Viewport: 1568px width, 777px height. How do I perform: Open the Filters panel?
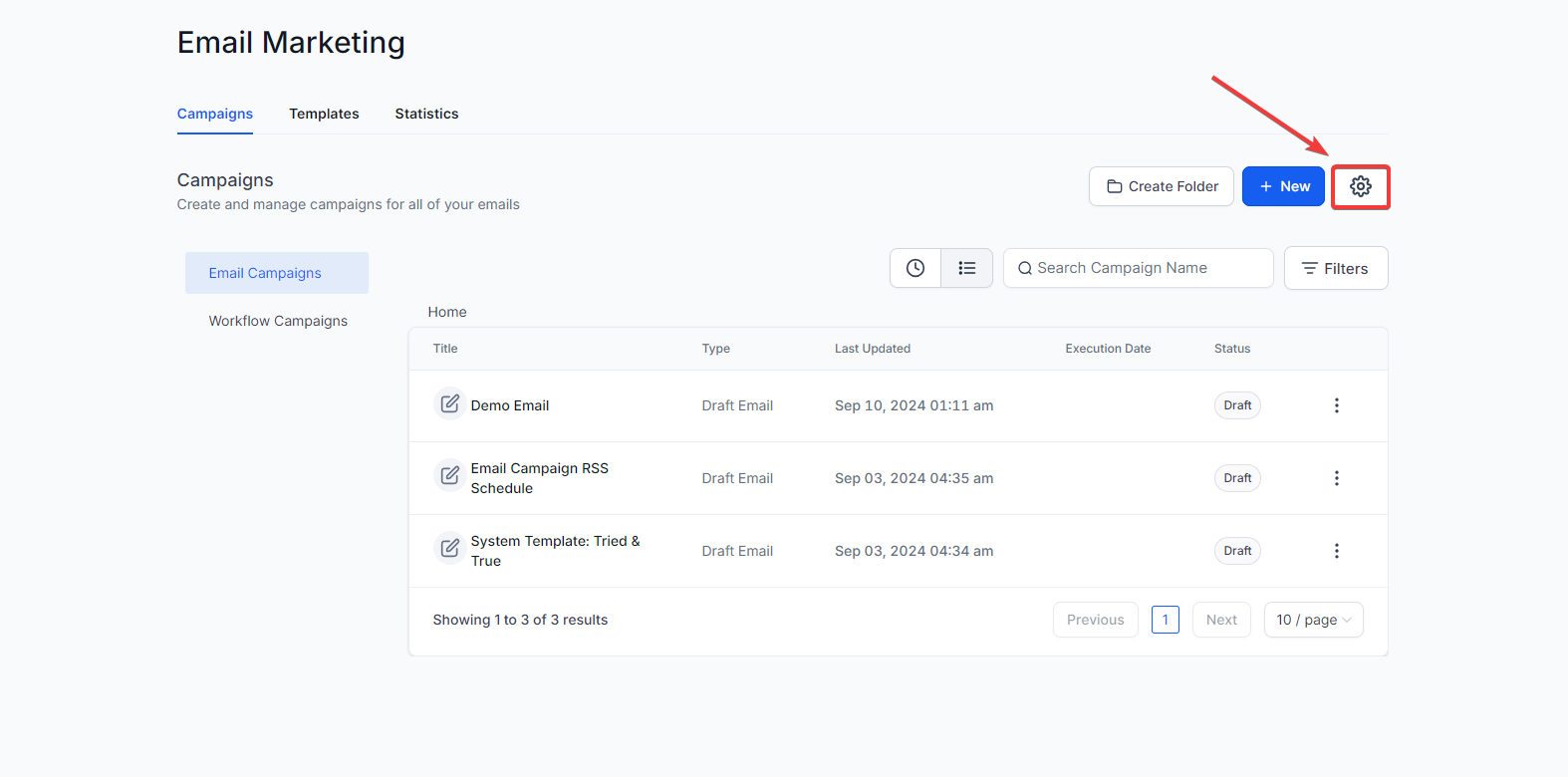click(1336, 268)
